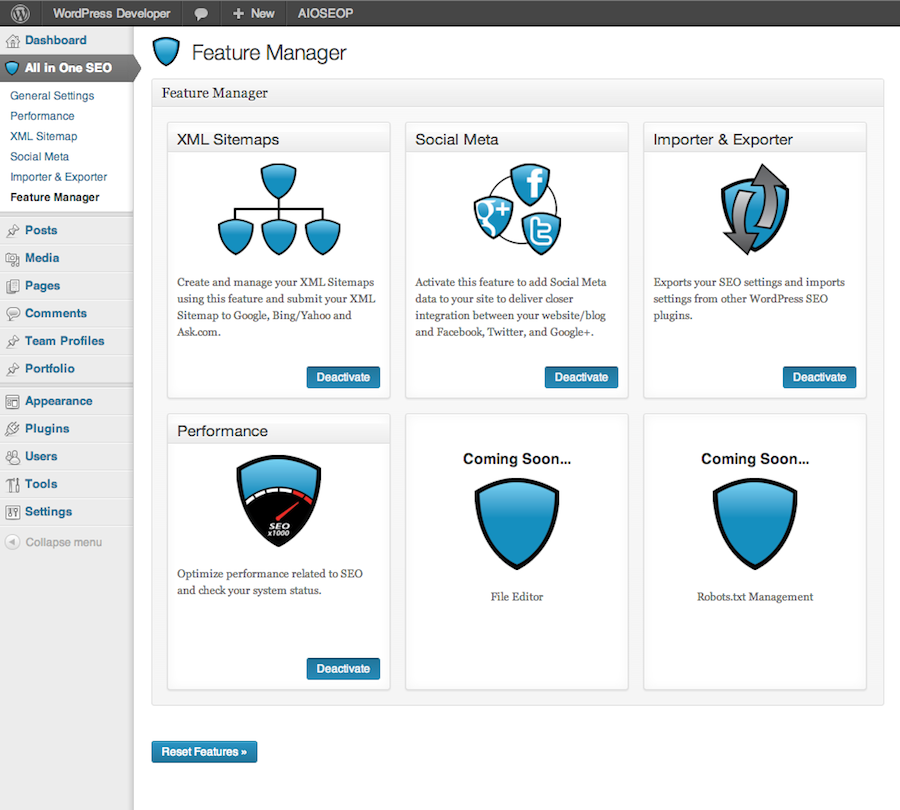Open AIOSEOP in the admin bar
900x810 pixels.
pos(325,14)
